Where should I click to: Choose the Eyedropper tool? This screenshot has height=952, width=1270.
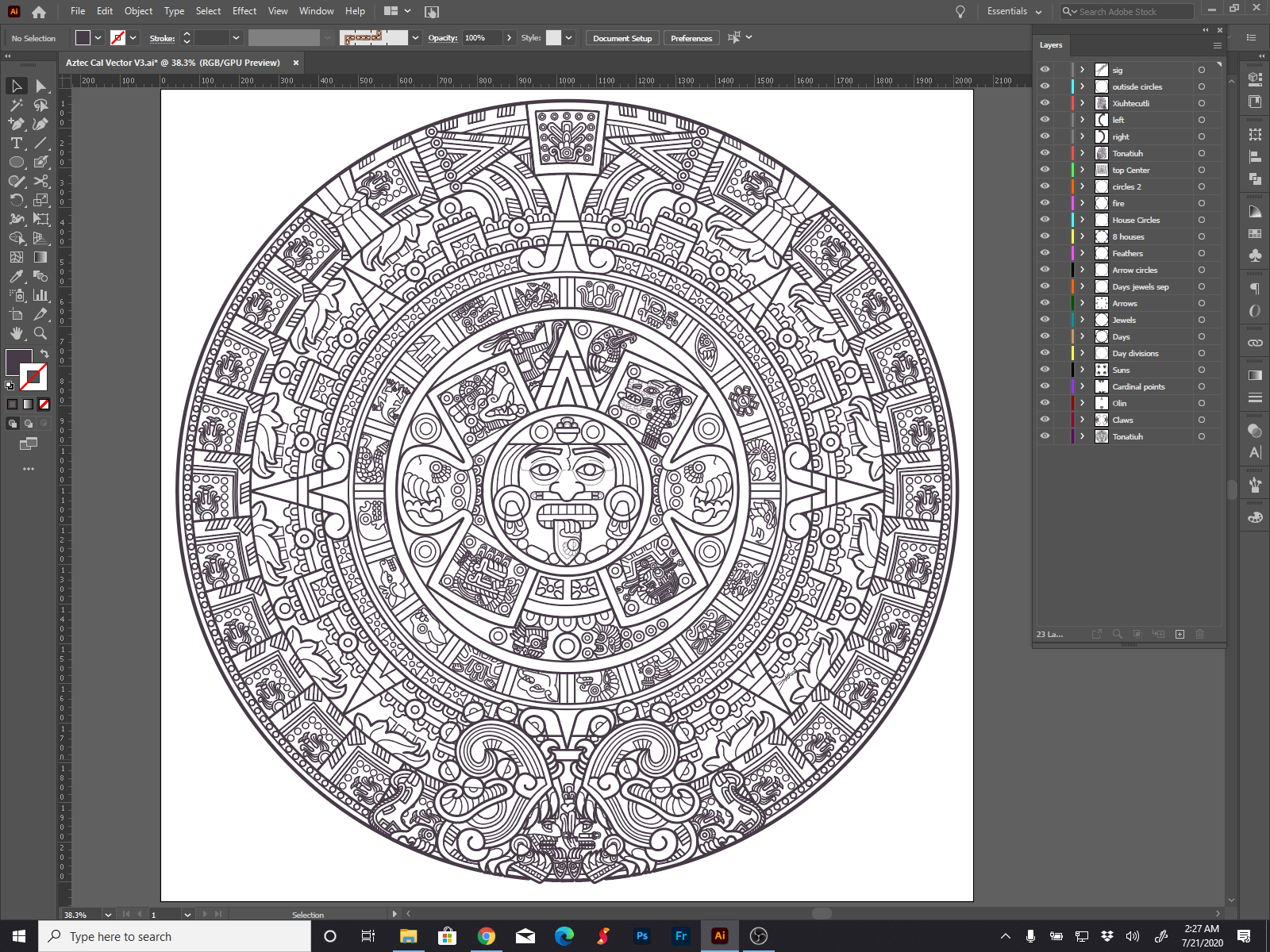coord(17,276)
